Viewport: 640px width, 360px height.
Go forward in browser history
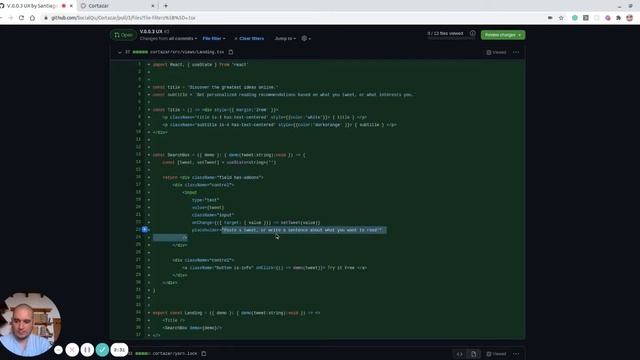(10, 18)
